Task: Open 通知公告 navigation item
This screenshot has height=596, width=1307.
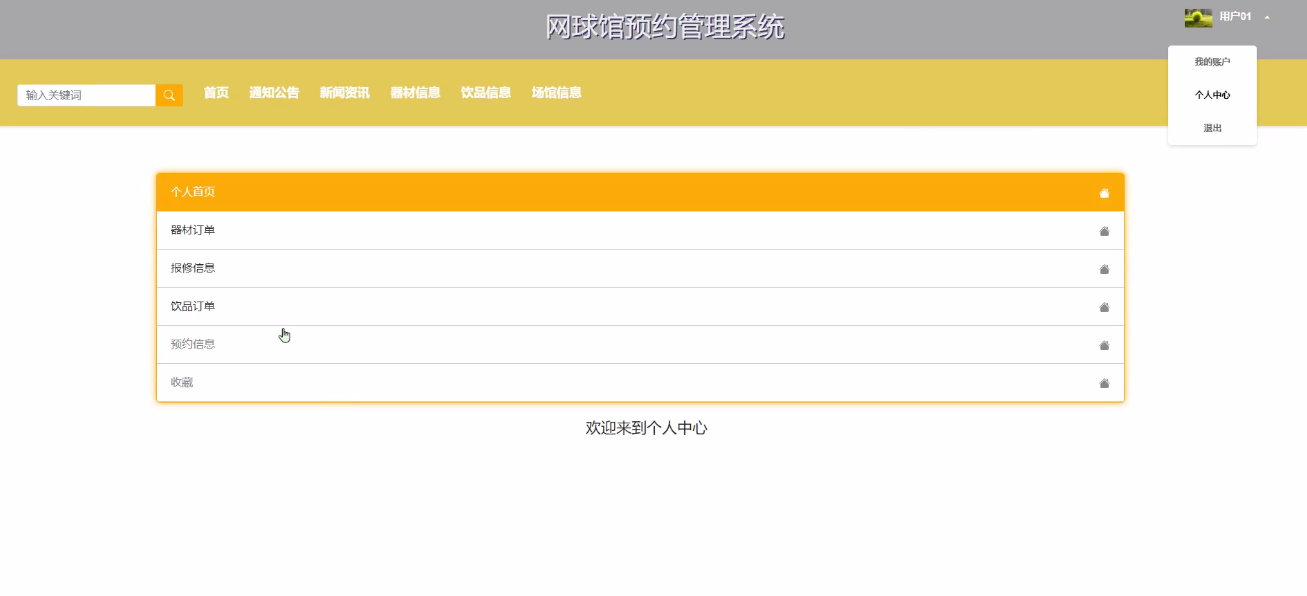Action: coord(274,93)
